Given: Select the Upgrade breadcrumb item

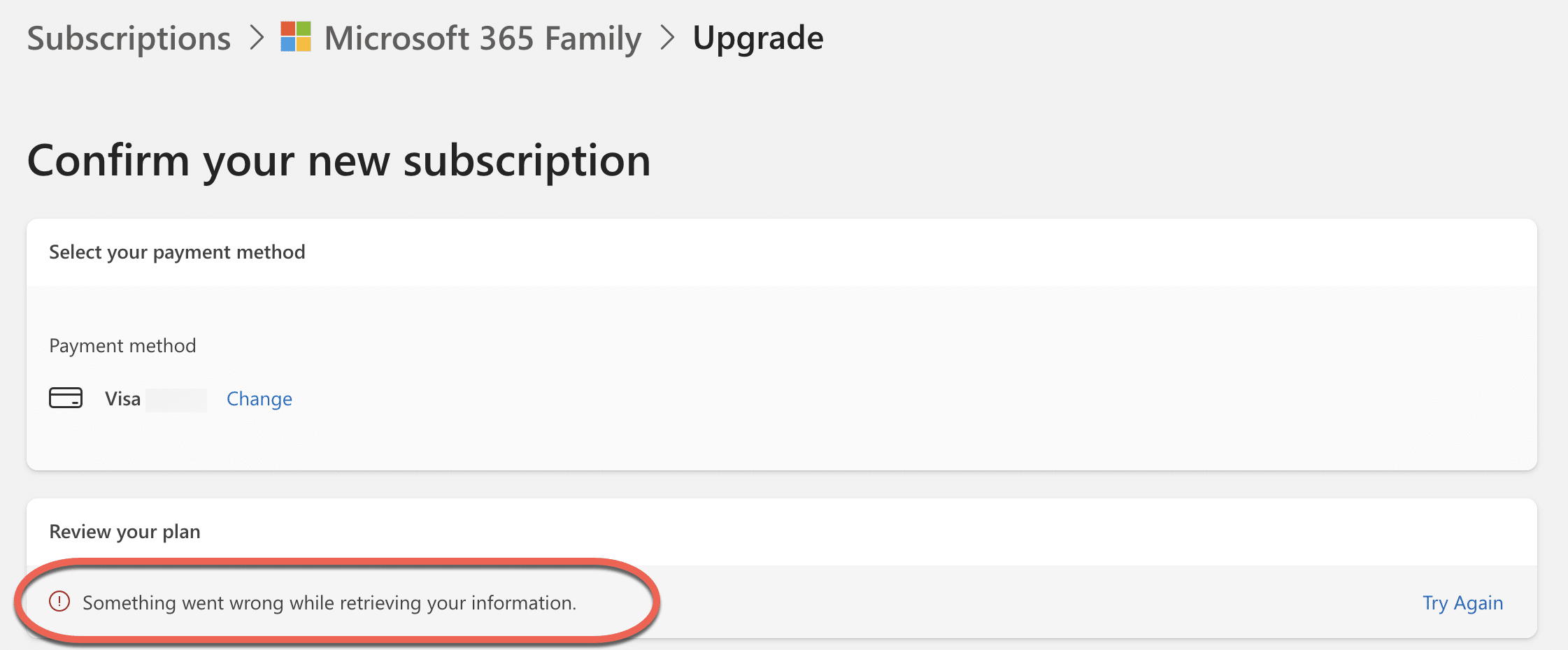Looking at the screenshot, I should point(758,38).
